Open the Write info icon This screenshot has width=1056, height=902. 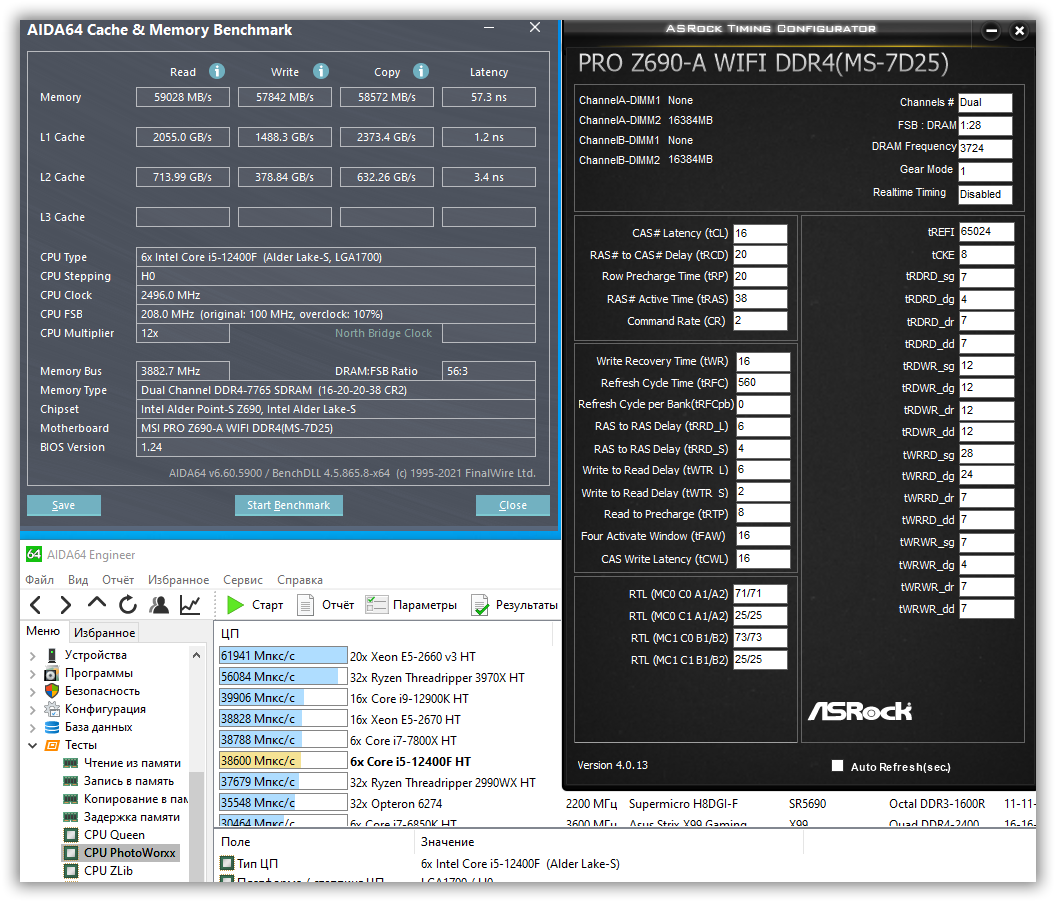[321, 71]
